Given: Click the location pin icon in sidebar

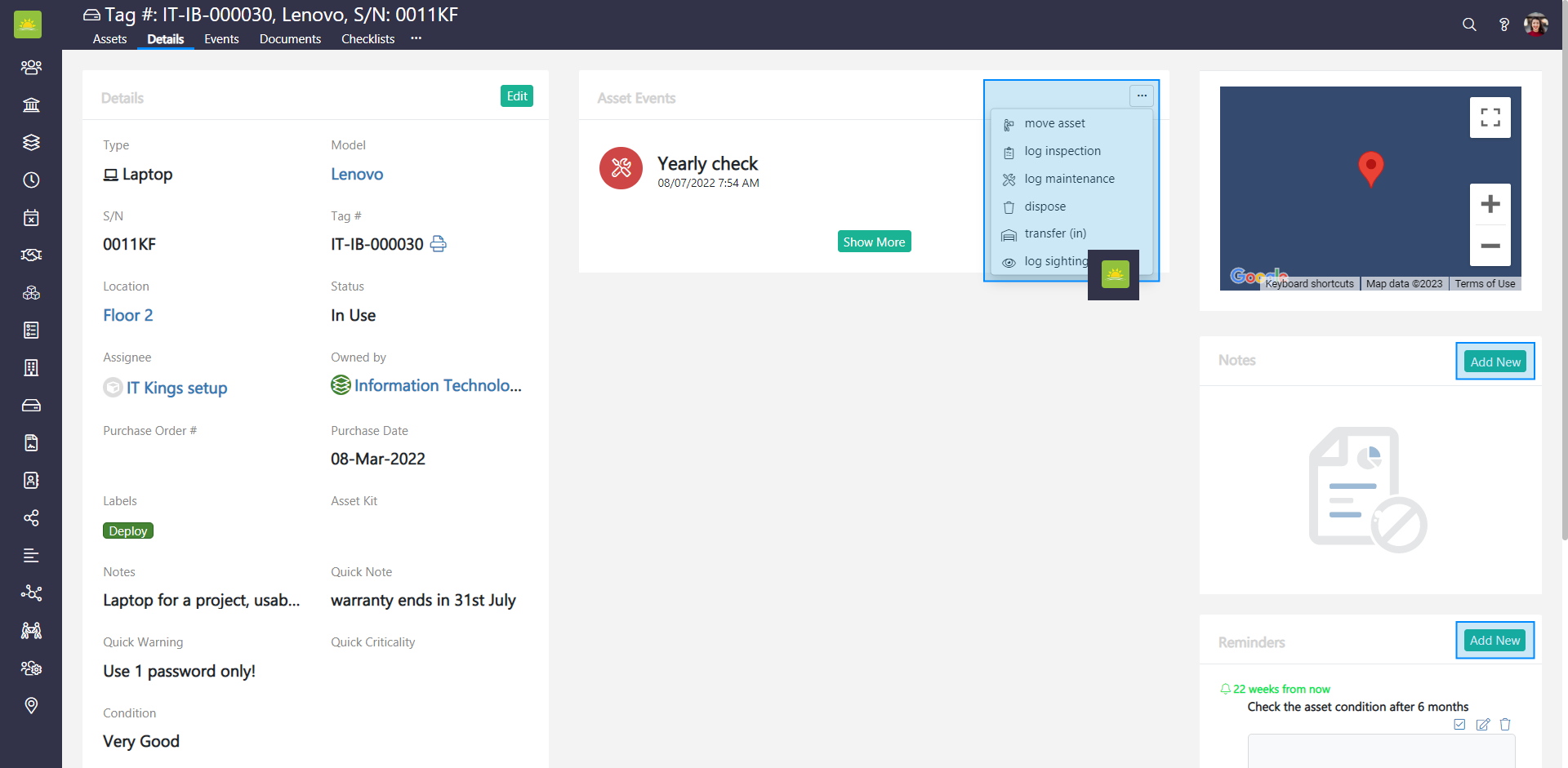Looking at the screenshot, I should (31, 705).
